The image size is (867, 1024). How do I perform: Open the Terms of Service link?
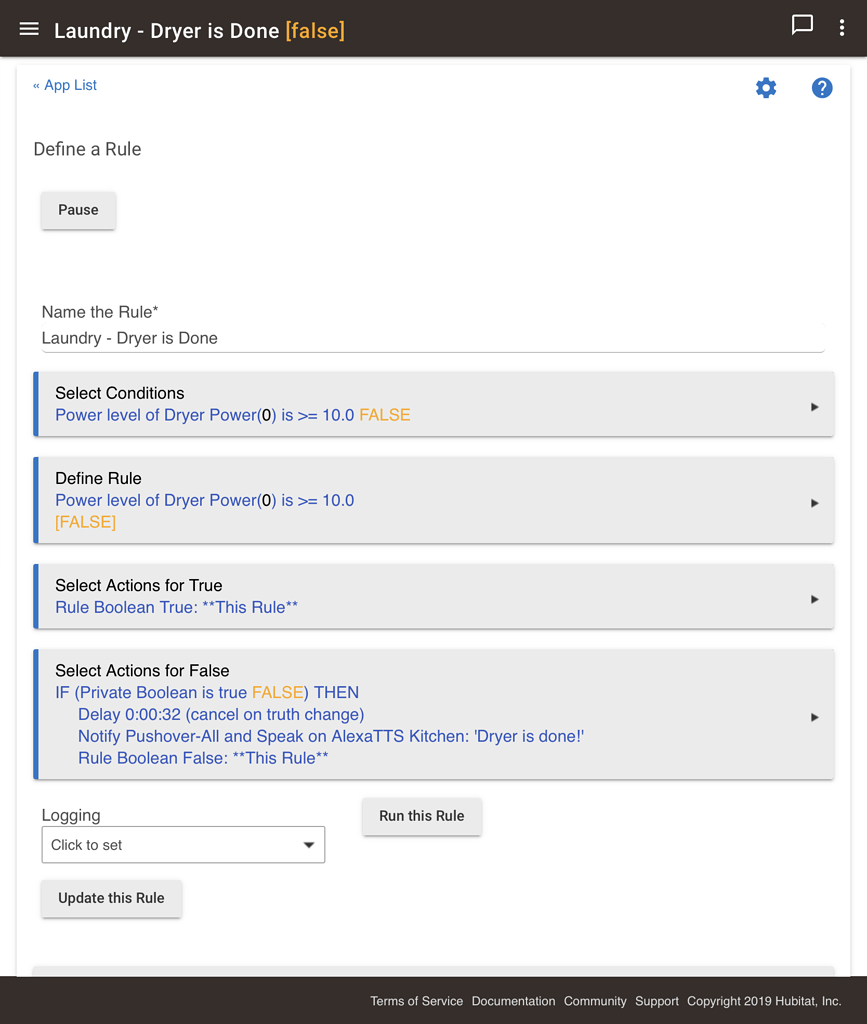tap(416, 1001)
